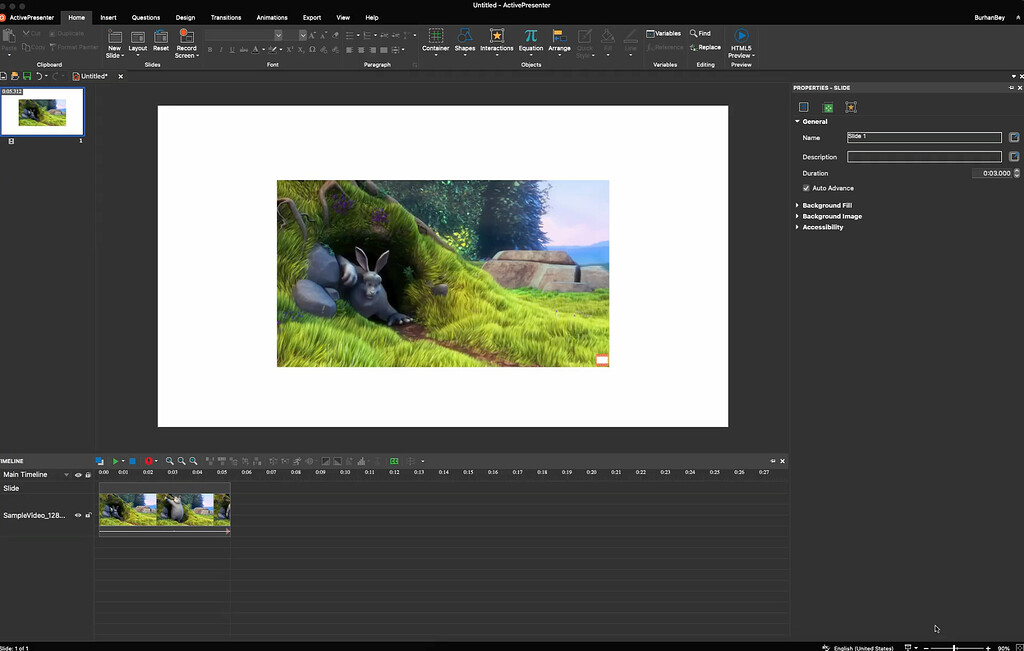Toggle Main Timeline visibility eye
This screenshot has width=1024, height=651.
pos(78,475)
